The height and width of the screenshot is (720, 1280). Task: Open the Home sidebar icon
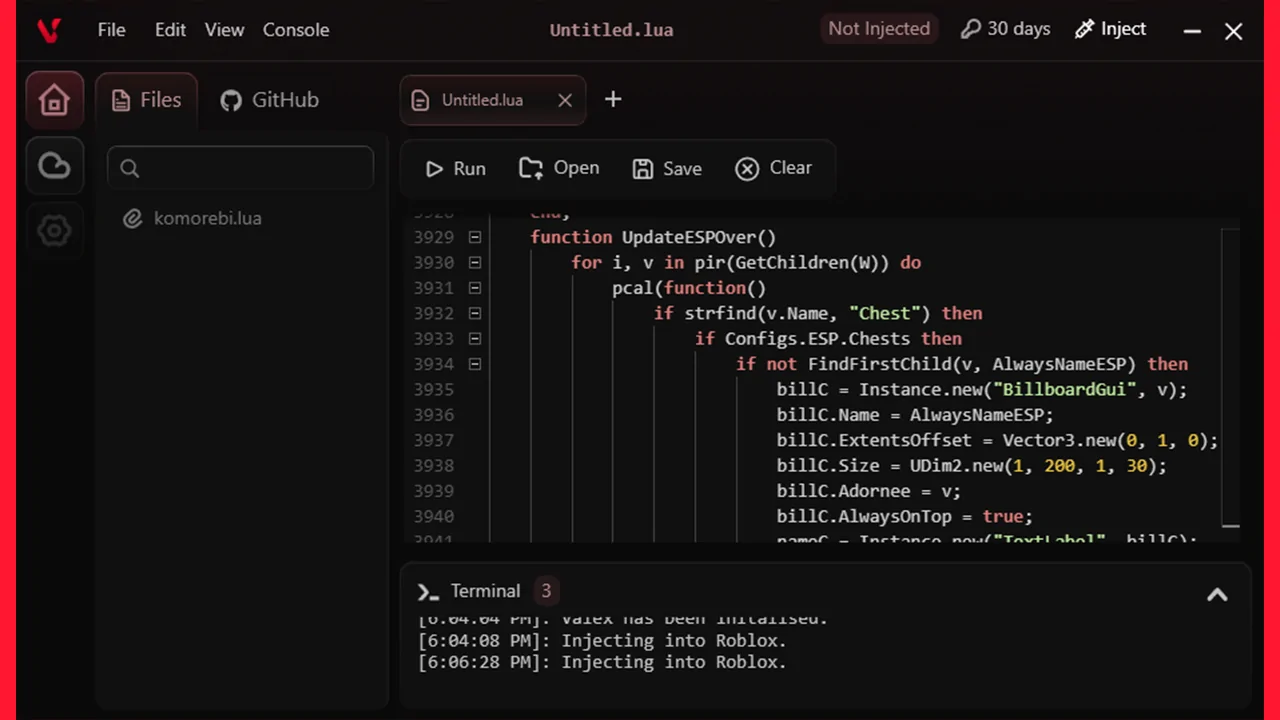pyautogui.click(x=54, y=100)
